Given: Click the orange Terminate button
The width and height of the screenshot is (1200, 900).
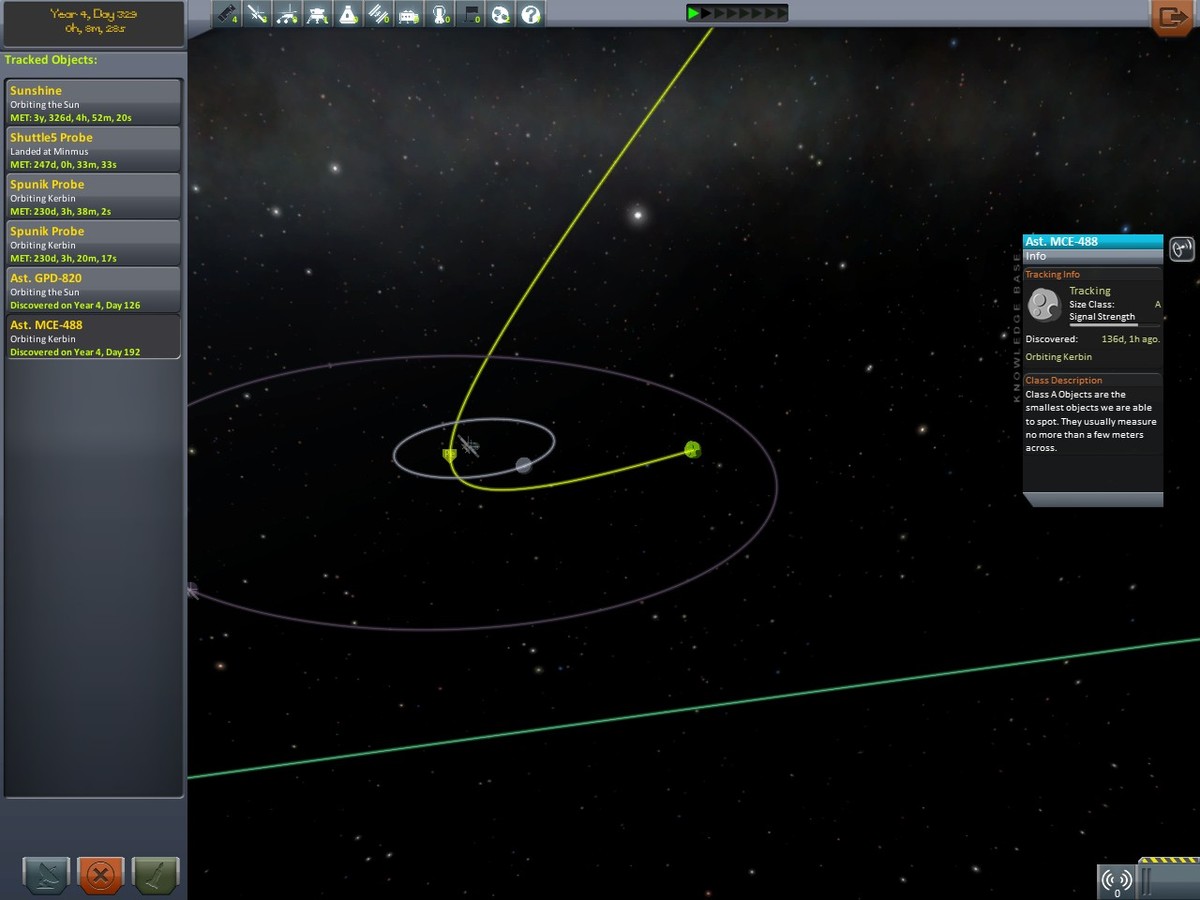Looking at the screenshot, I should [x=101, y=874].
